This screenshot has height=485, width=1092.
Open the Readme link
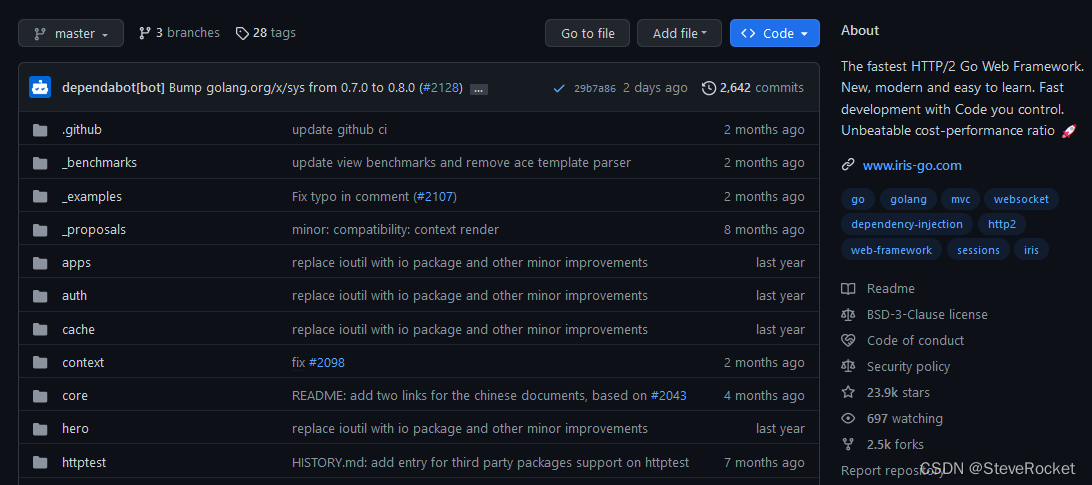(x=891, y=288)
